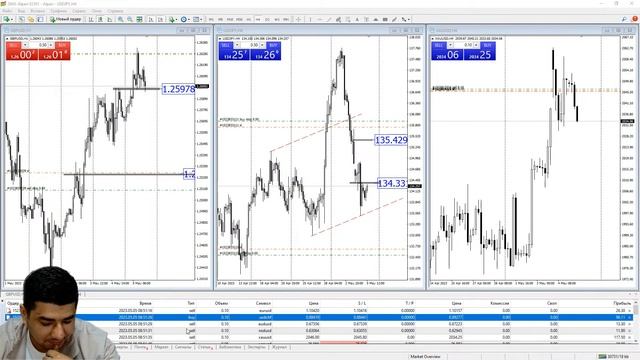Switch to candlestick chart display
Image resolution: width=640 pixels, height=360 pixels.
pyautogui.click(x=100, y=19)
